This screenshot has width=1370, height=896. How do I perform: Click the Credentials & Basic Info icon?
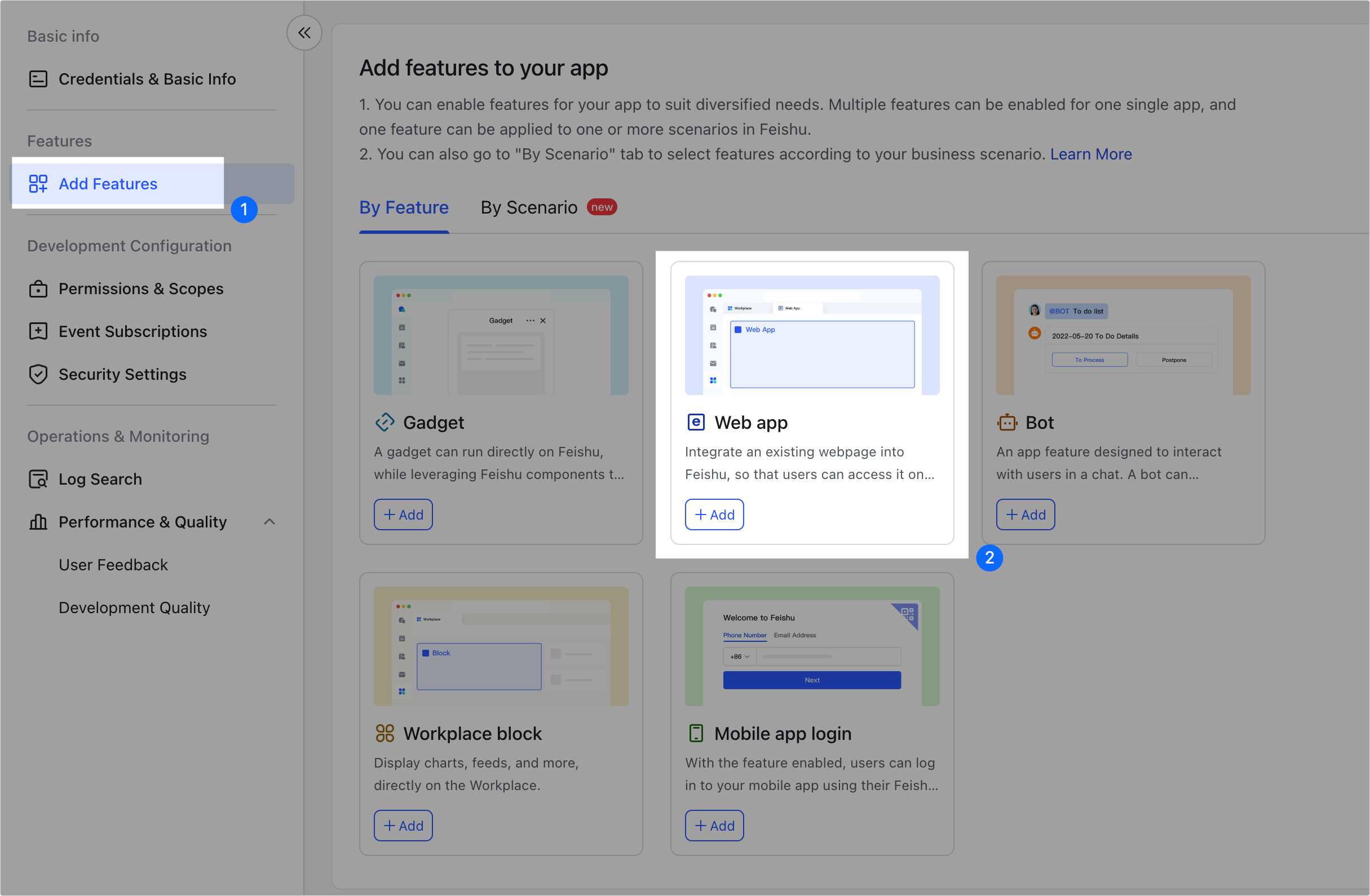tap(38, 79)
